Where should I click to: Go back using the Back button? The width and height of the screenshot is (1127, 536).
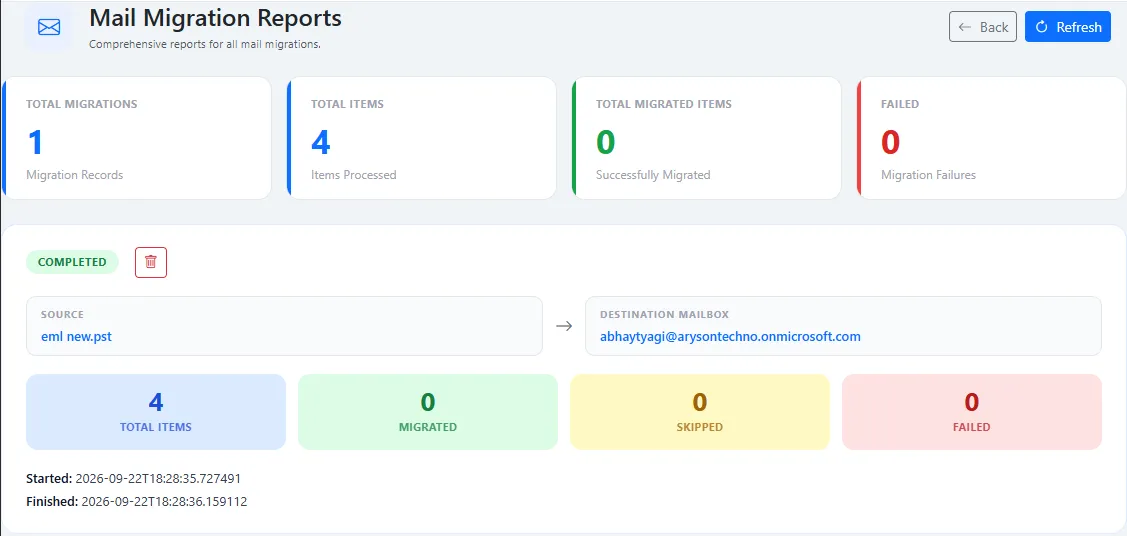[983, 27]
